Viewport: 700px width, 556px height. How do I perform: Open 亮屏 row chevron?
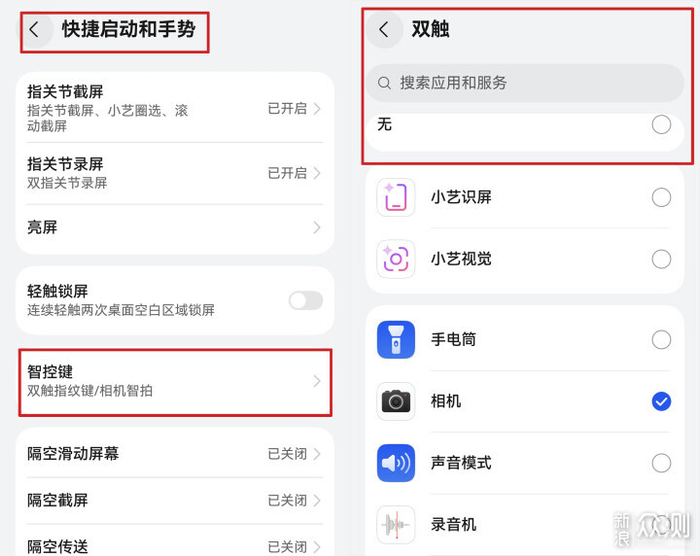click(317, 228)
